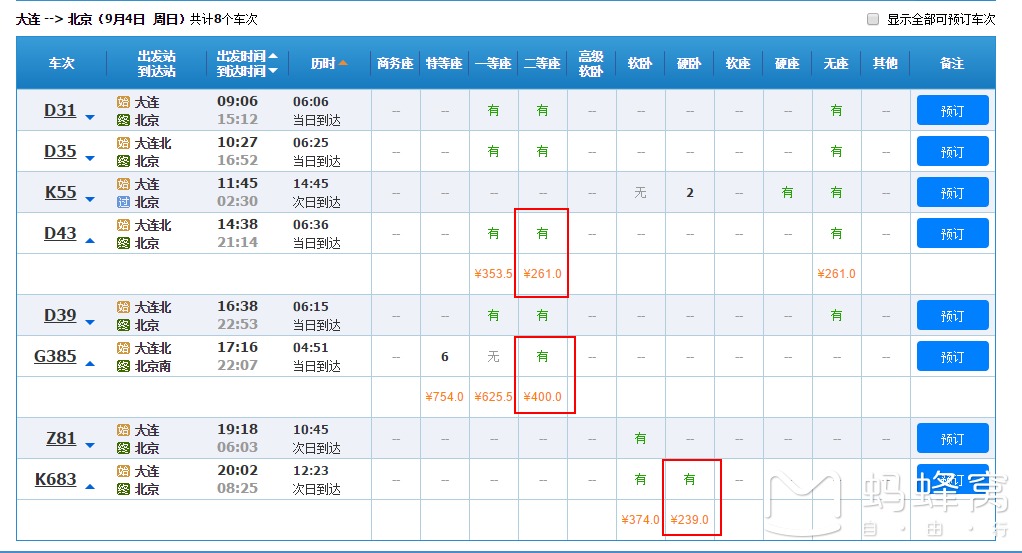Image resolution: width=1022 pixels, height=553 pixels.
Task: Click the origin station icon for G385 大连北
Action: click(123, 348)
